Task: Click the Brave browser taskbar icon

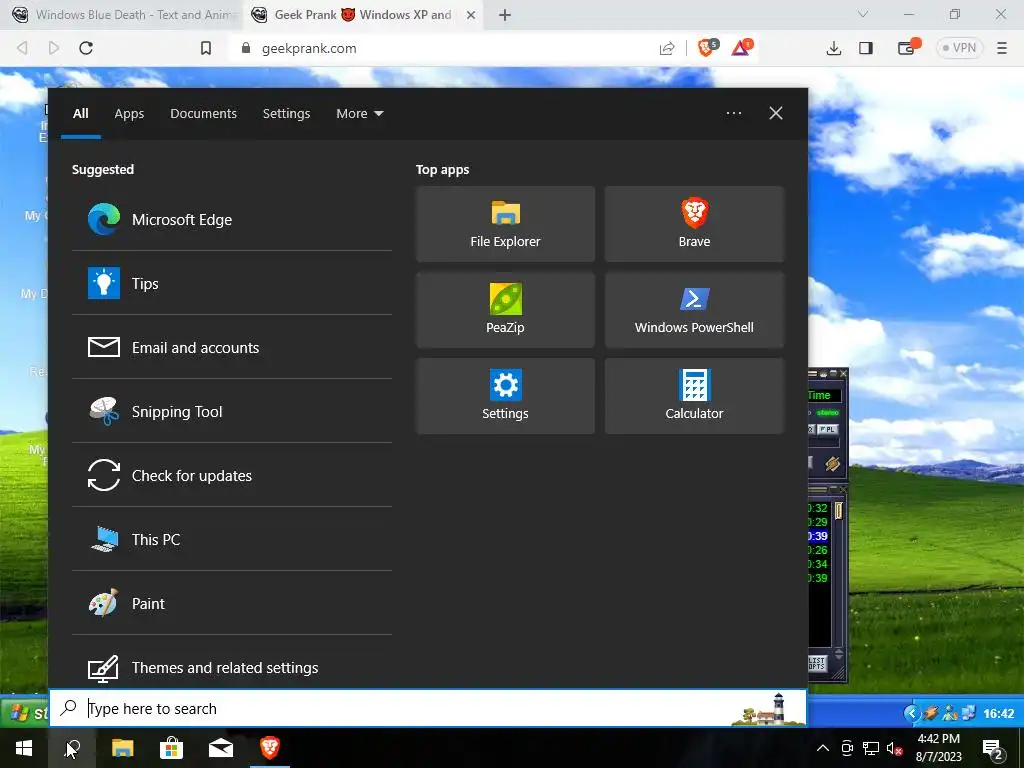Action: coord(270,748)
